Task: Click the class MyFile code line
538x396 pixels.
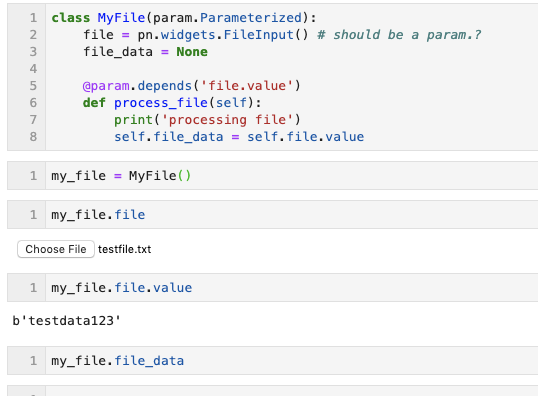Action: coord(184,18)
